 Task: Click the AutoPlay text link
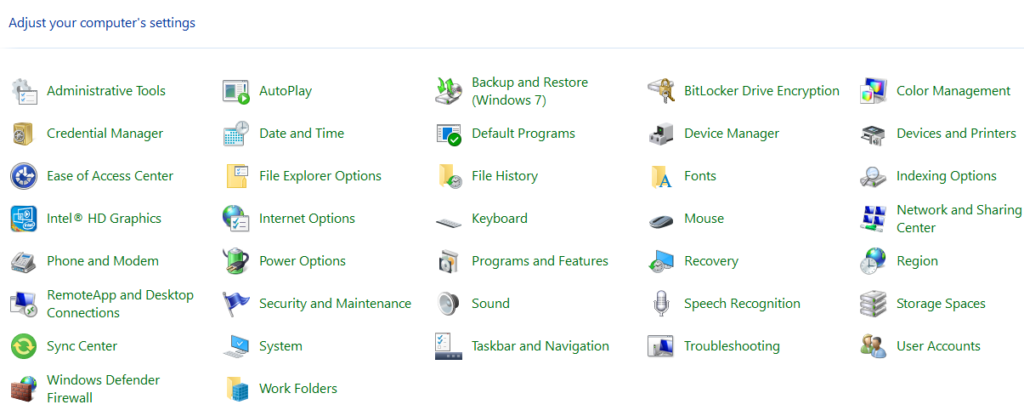[285, 91]
